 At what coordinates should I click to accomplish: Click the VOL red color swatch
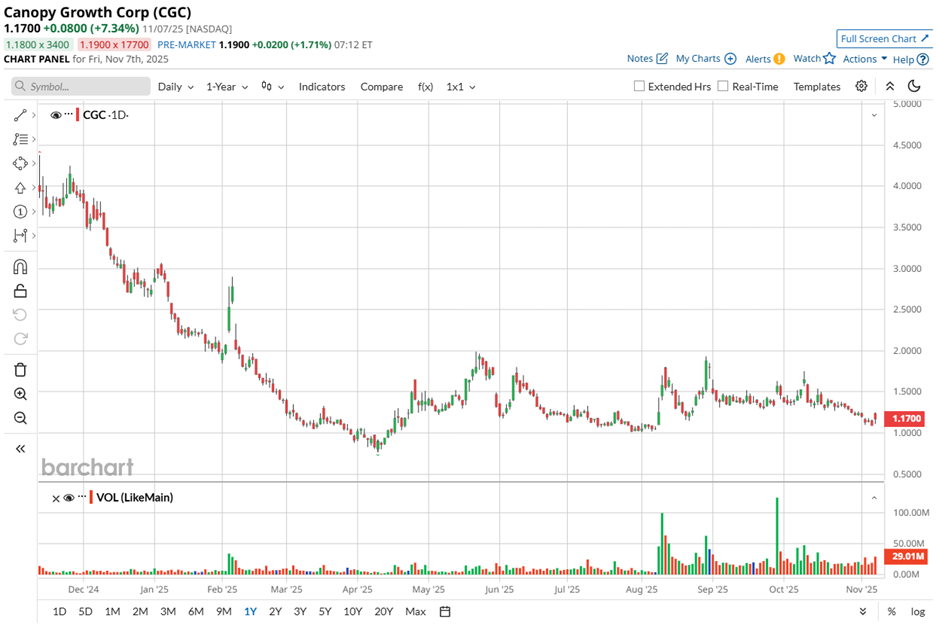pyautogui.click(x=91, y=497)
